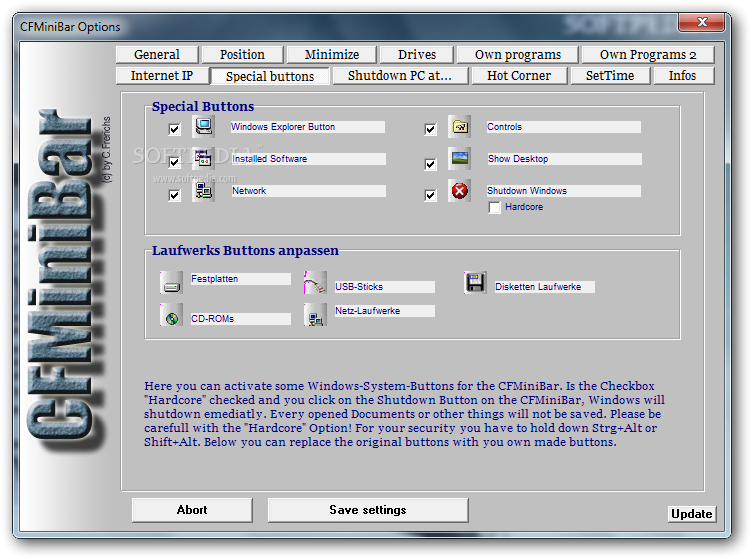
Task: Open the Shutdown PC at... tab
Action: pos(400,76)
